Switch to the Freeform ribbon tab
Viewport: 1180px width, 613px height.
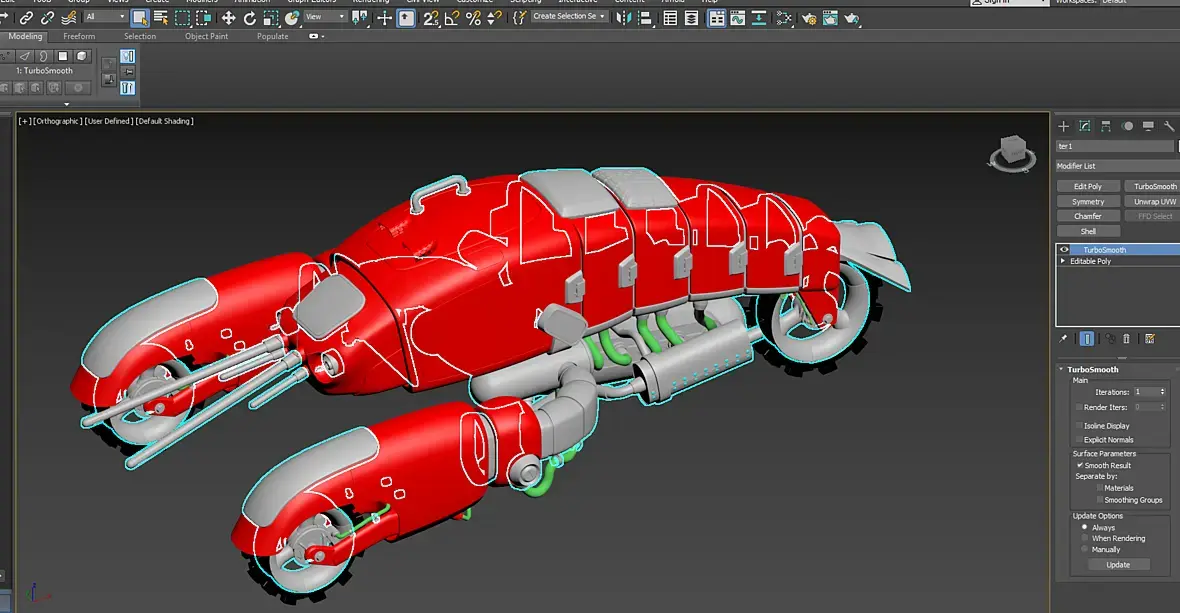point(79,36)
